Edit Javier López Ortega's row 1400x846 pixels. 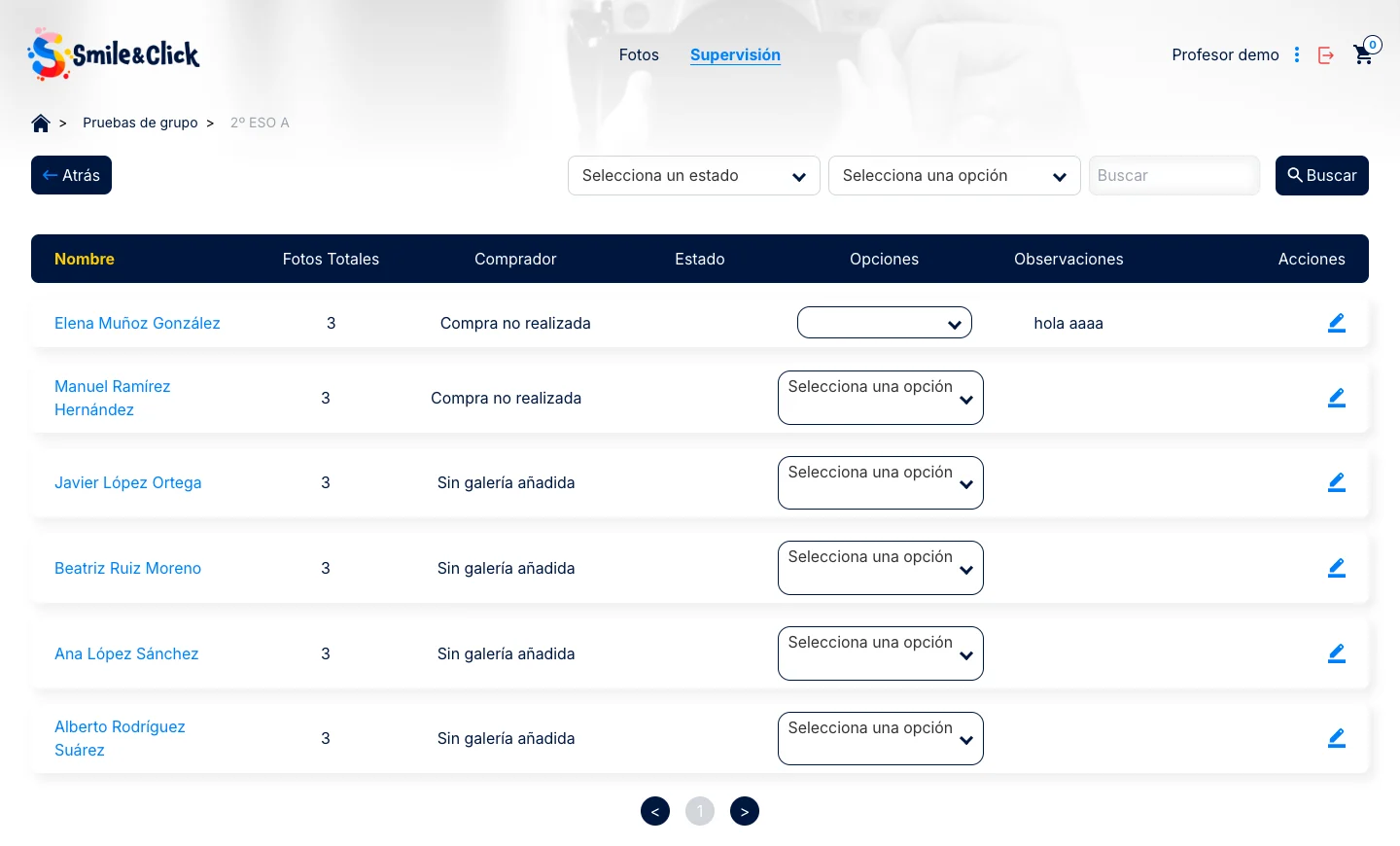(x=1337, y=482)
